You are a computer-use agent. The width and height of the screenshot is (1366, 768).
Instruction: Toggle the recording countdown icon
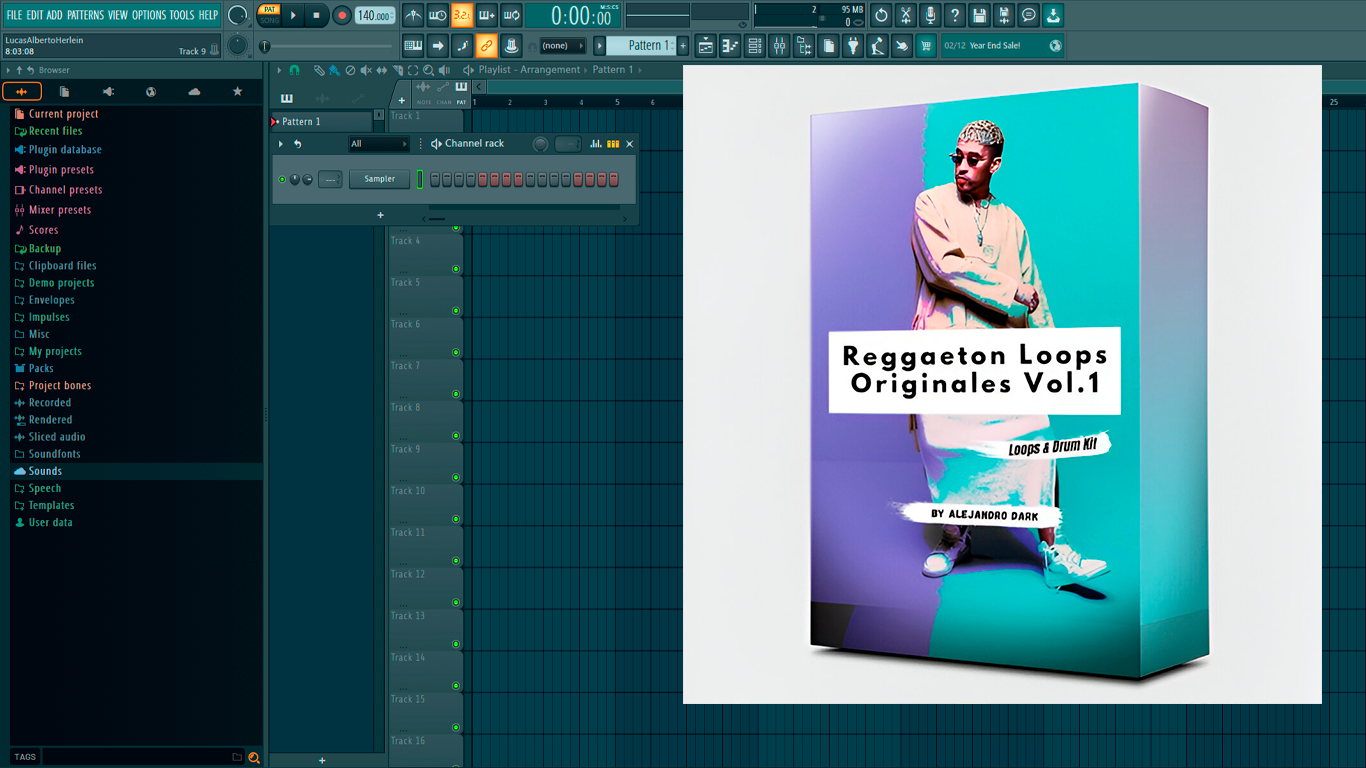coord(462,15)
